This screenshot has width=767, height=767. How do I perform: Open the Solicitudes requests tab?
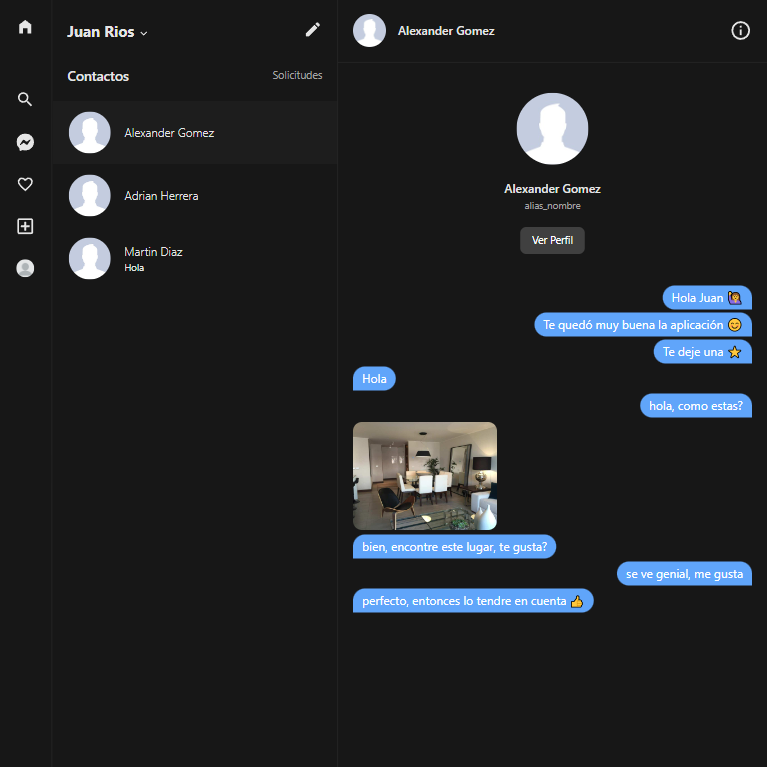point(297,76)
